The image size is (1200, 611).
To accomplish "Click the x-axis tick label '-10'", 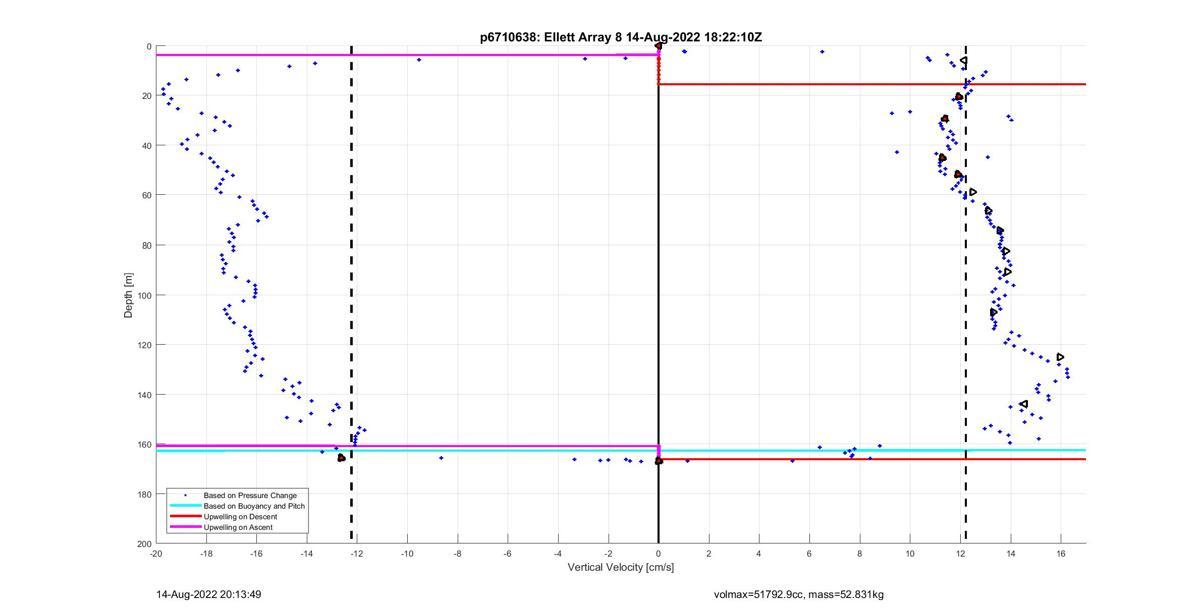I will tap(407, 553).
